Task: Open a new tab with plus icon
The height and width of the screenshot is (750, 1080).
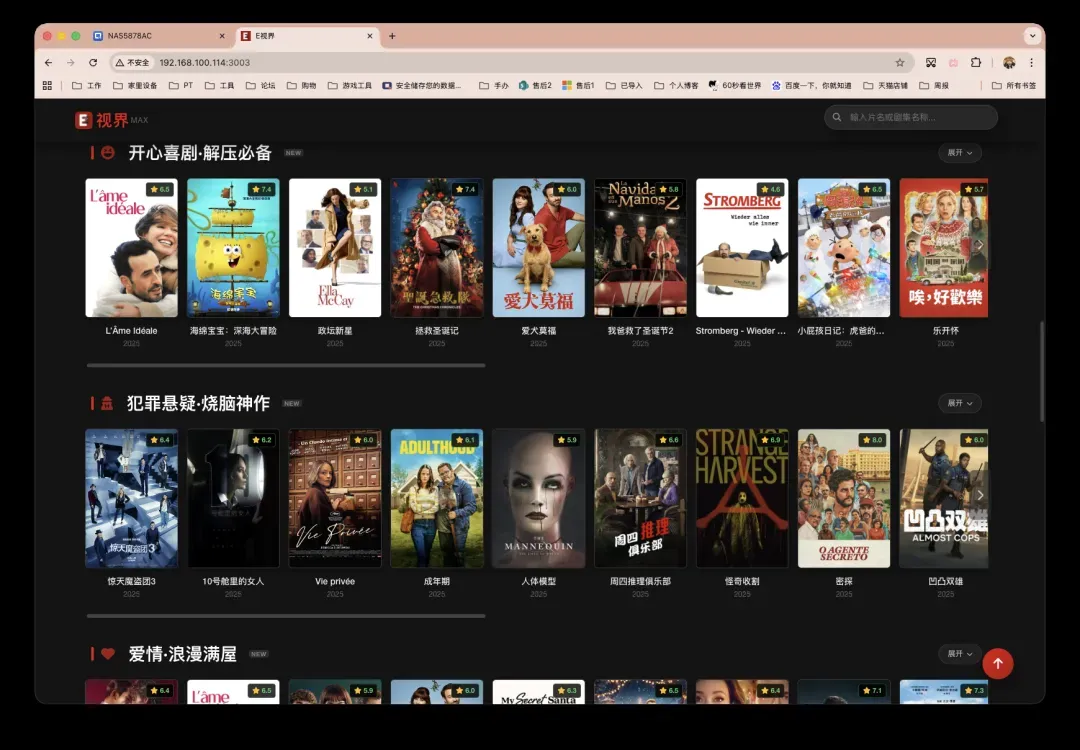Action: click(x=392, y=36)
